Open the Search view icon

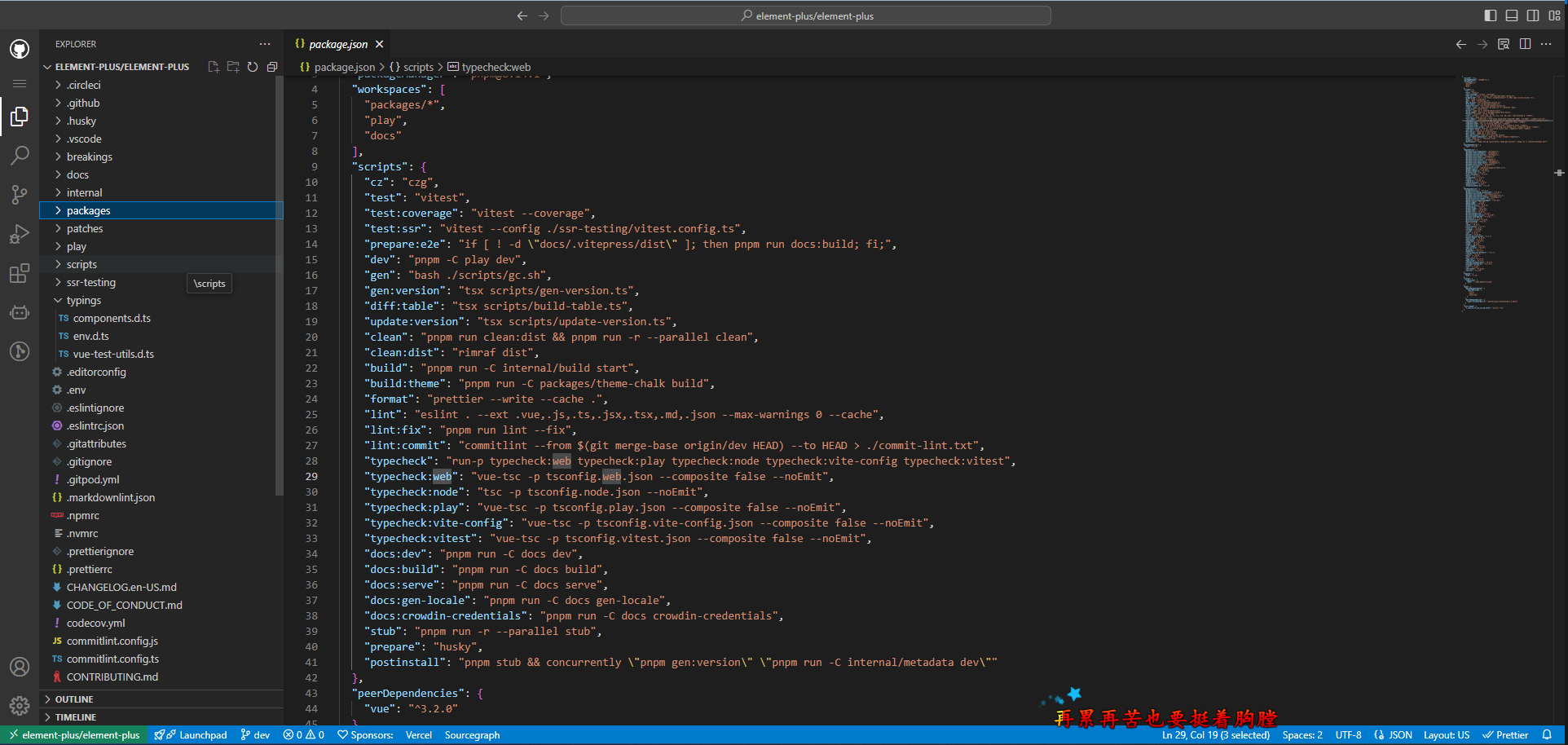20,155
